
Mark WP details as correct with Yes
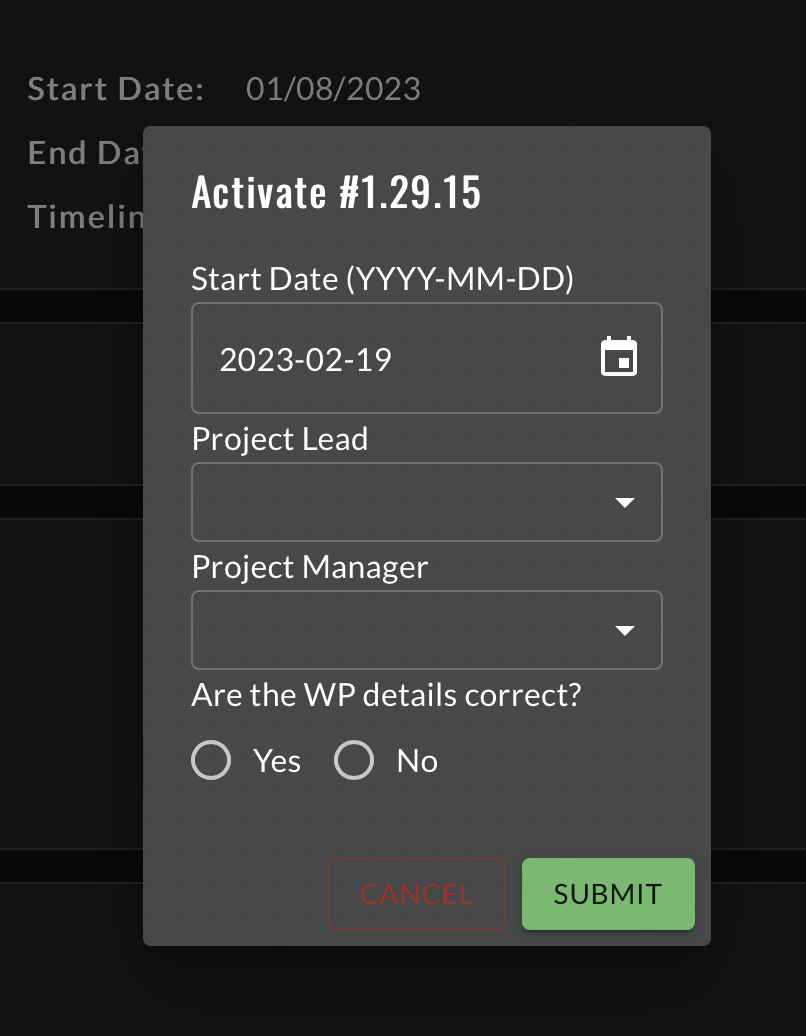(x=211, y=760)
